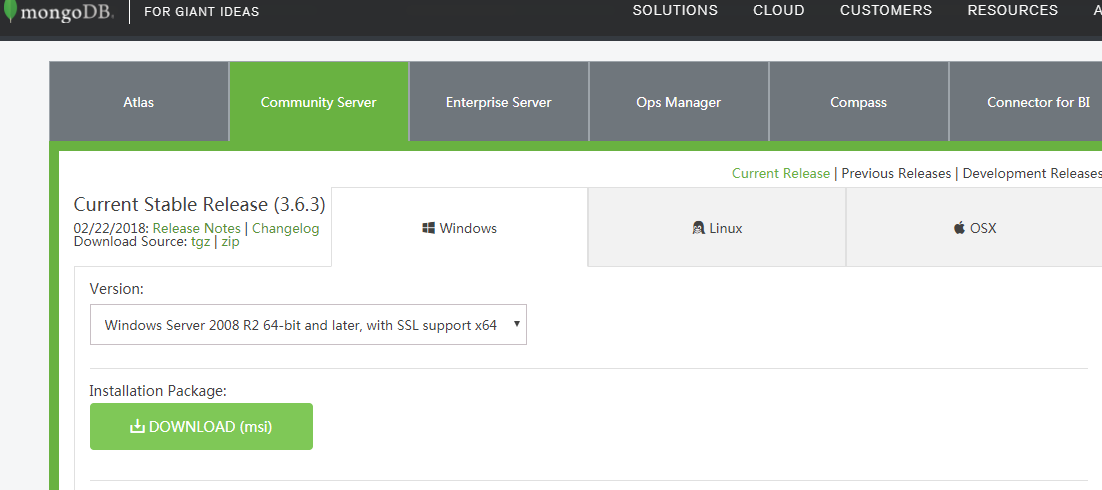Screen dimensions: 1102x490
Task: Open the Changelog link
Action: [285, 228]
